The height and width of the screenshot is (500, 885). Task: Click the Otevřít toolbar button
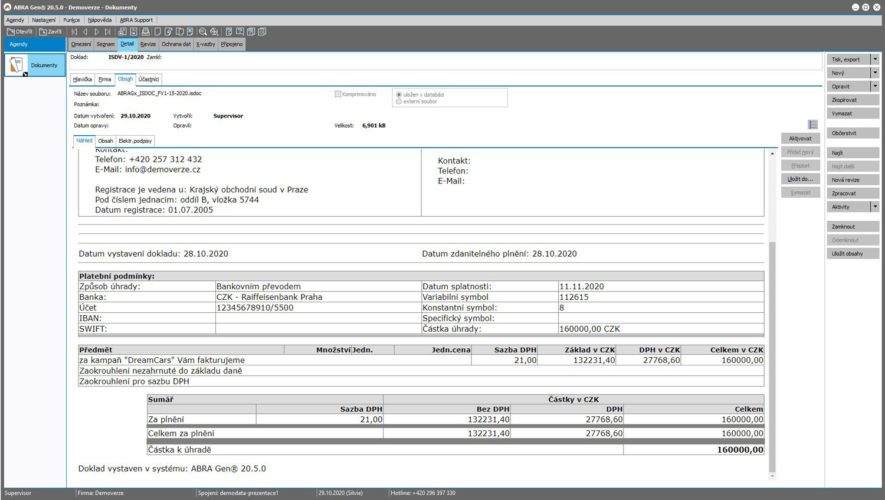[x=19, y=31]
